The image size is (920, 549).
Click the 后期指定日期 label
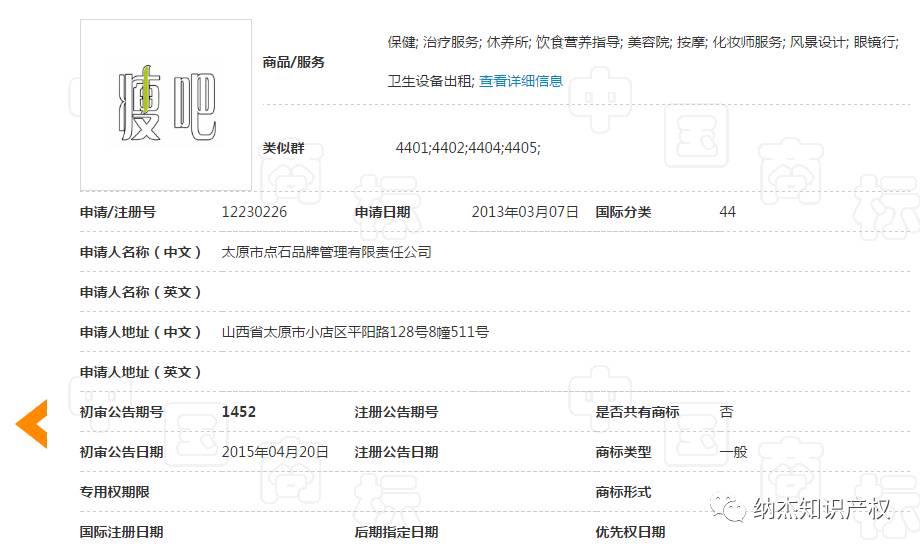coord(397,531)
